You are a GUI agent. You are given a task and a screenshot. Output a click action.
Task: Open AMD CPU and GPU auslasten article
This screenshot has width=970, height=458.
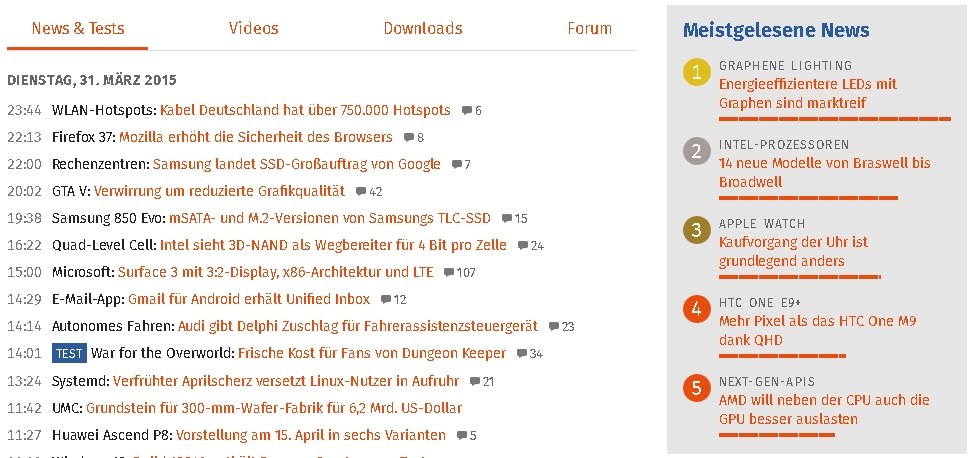click(825, 410)
